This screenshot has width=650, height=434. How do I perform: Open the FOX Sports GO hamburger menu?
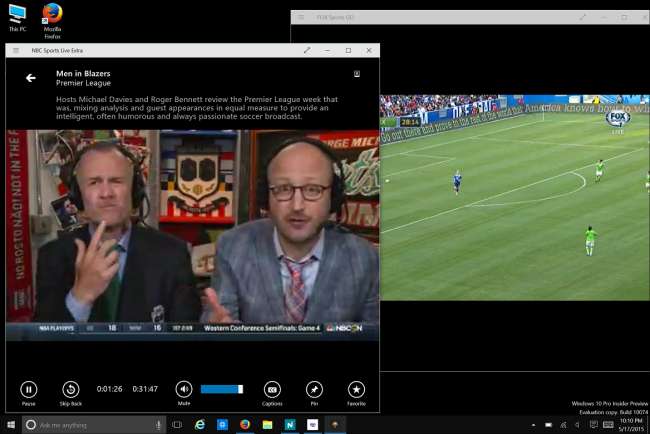[x=301, y=17]
